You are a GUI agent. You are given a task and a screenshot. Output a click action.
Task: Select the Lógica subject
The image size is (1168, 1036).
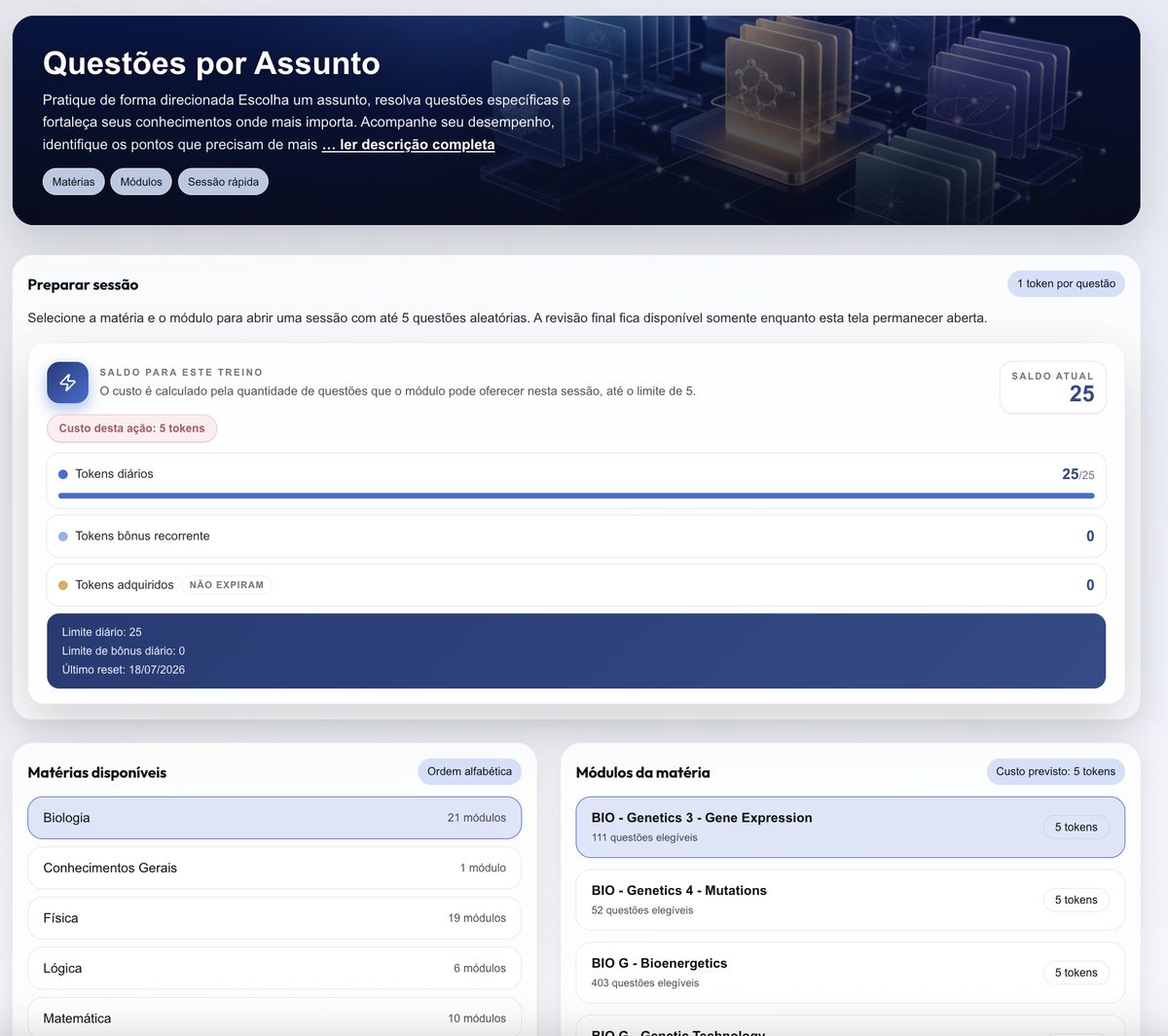[x=274, y=969]
